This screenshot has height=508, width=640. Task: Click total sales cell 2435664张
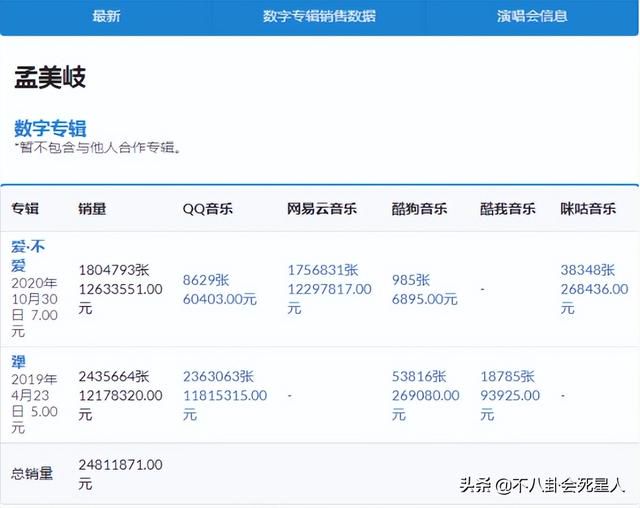(x=114, y=376)
